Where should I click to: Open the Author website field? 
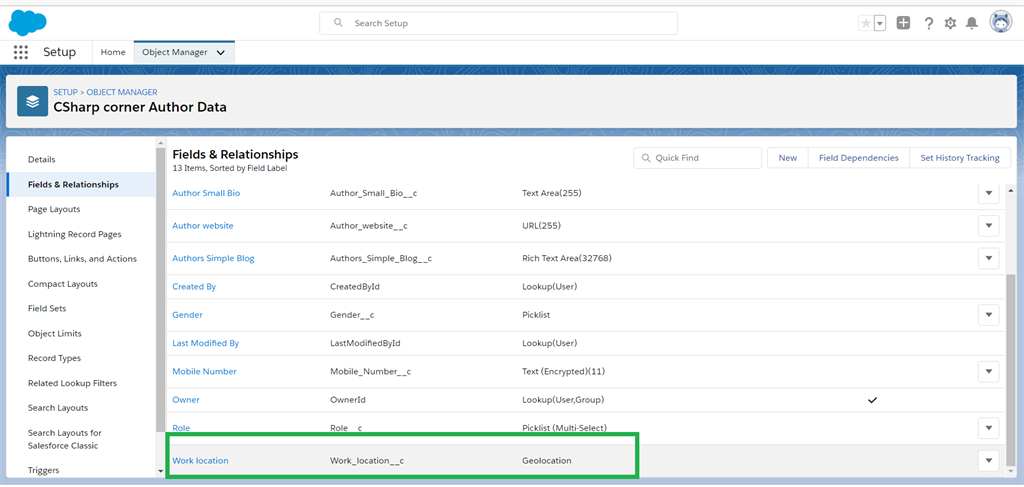coord(202,225)
